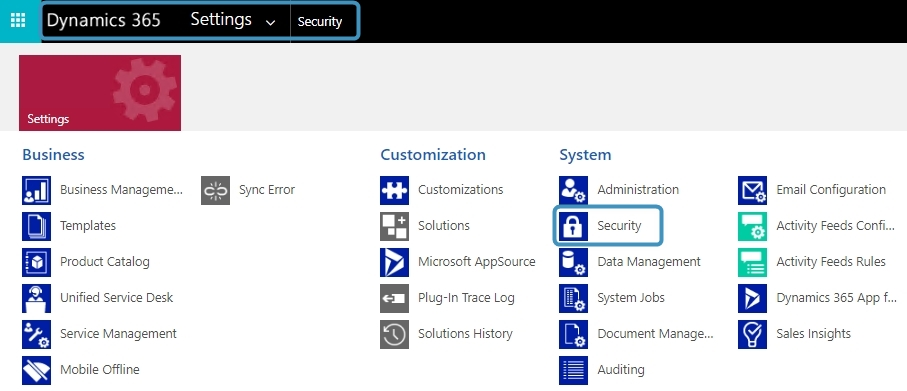Open the Data Management link
Screen dimensions: 907x391
pyautogui.click(x=649, y=261)
